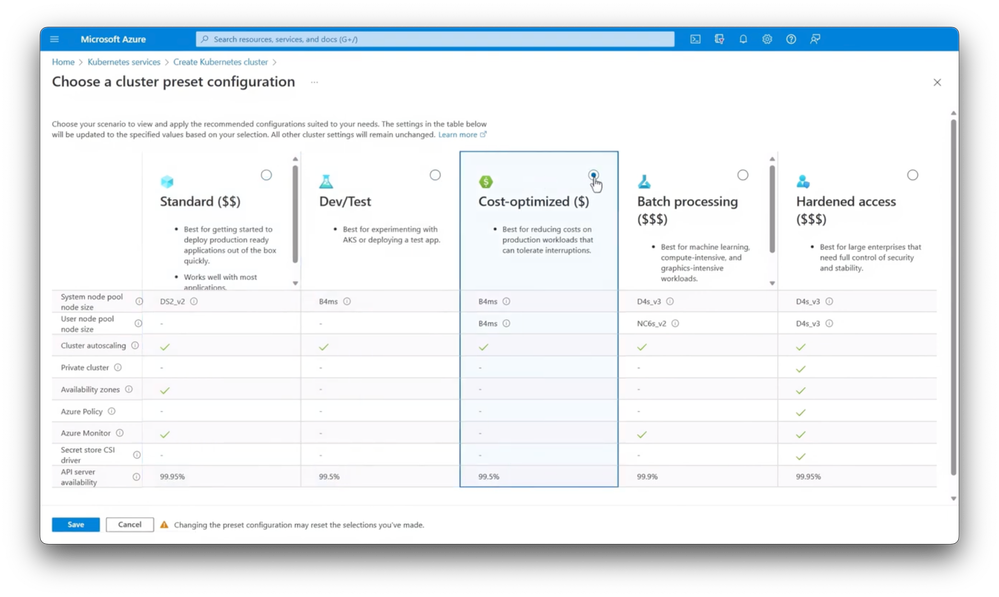Open the Directories and subscriptions filter icon
This screenshot has width=999, height=597.
point(719,39)
